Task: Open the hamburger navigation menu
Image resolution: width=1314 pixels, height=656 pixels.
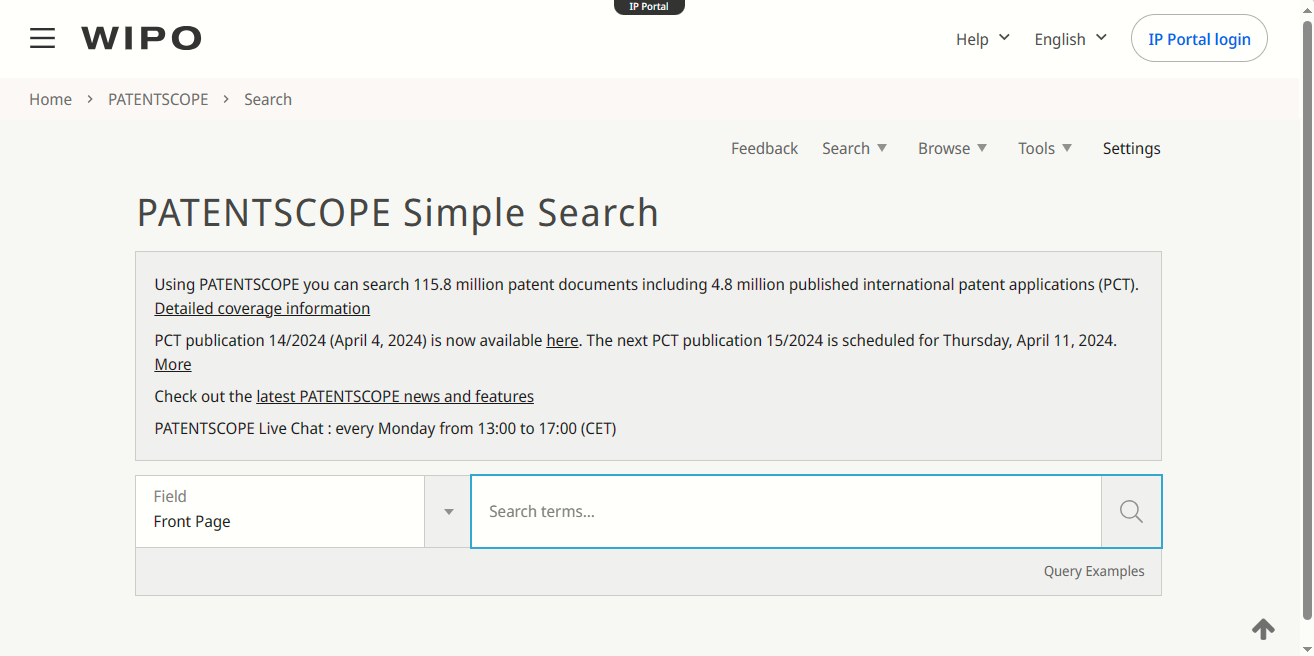Action: (x=42, y=39)
